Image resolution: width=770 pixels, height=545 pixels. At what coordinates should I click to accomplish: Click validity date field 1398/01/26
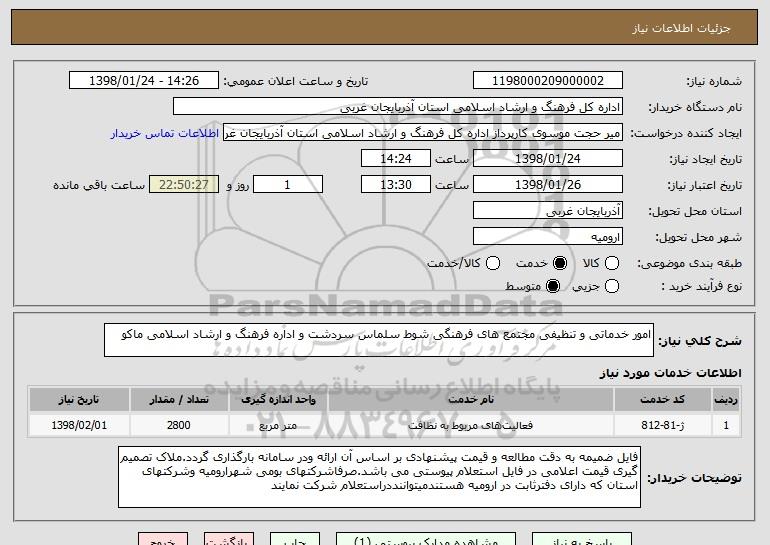point(548,185)
